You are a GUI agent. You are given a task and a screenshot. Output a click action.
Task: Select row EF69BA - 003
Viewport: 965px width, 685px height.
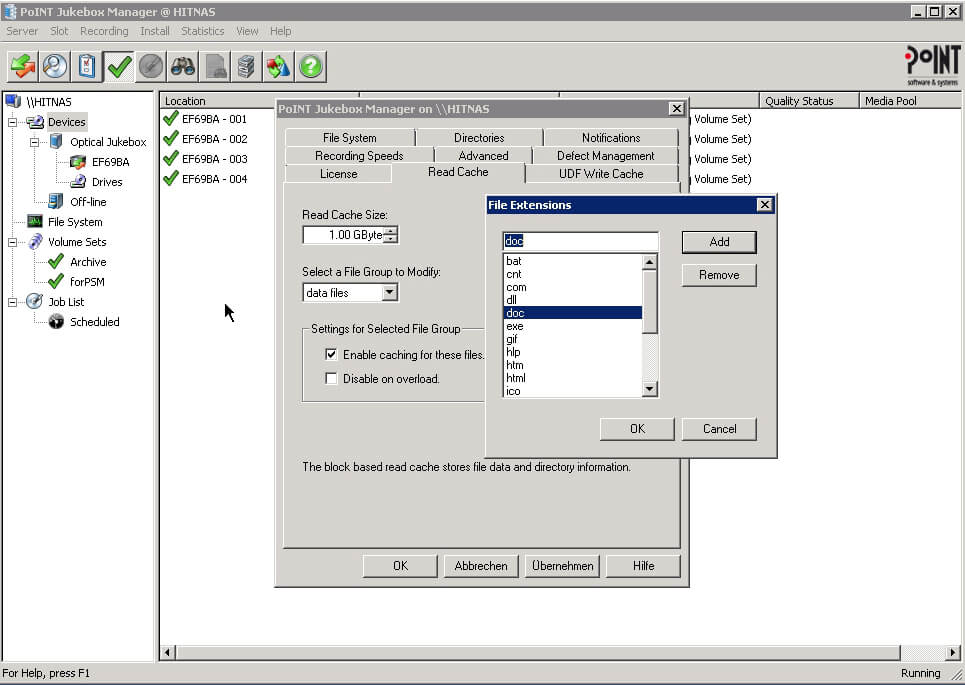click(x=214, y=159)
